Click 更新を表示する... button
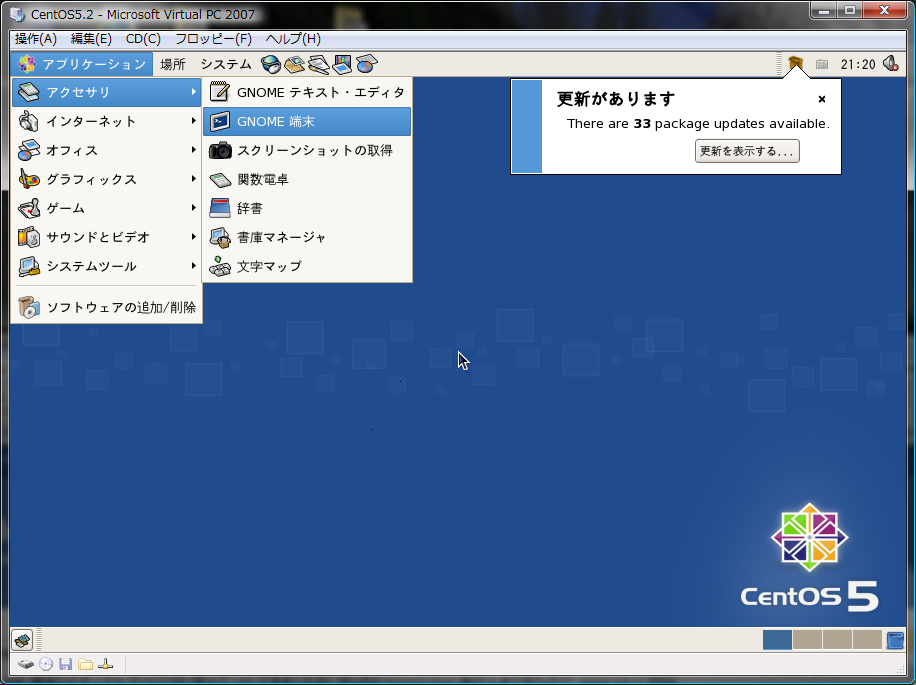Image resolution: width=916 pixels, height=685 pixels. pyautogui.click(x=747, y=151)
